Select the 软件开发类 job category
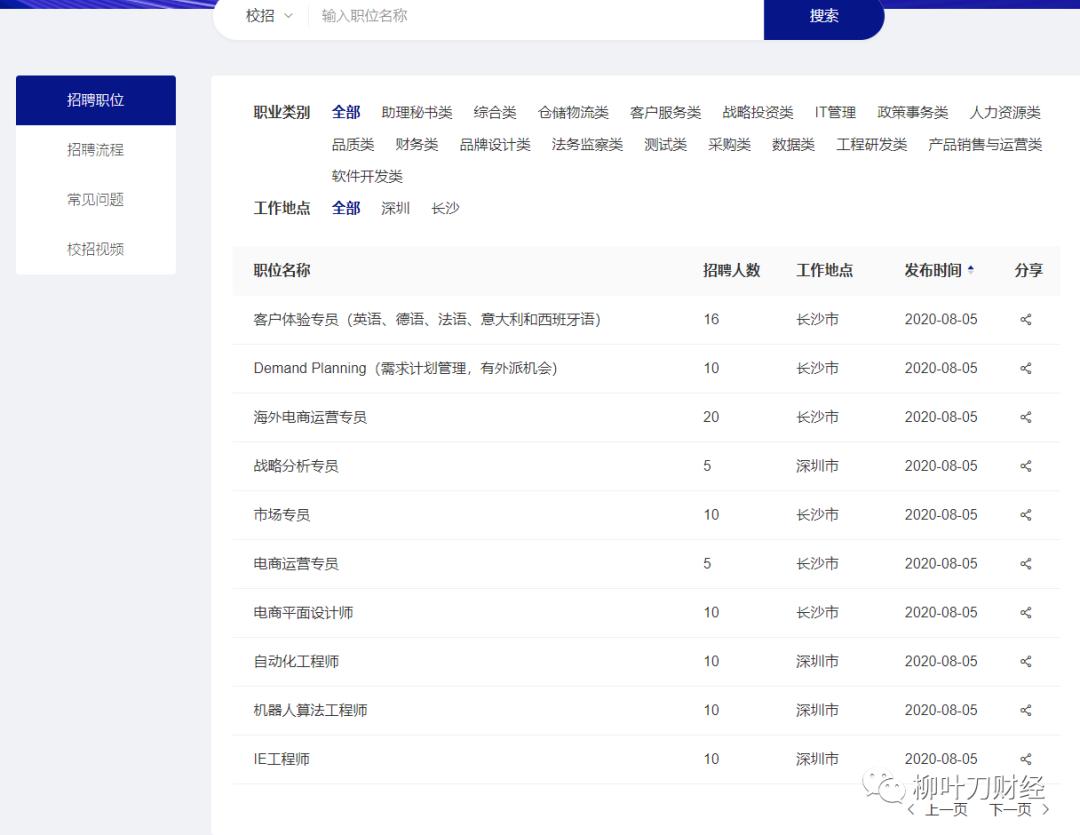 (367, 176)
